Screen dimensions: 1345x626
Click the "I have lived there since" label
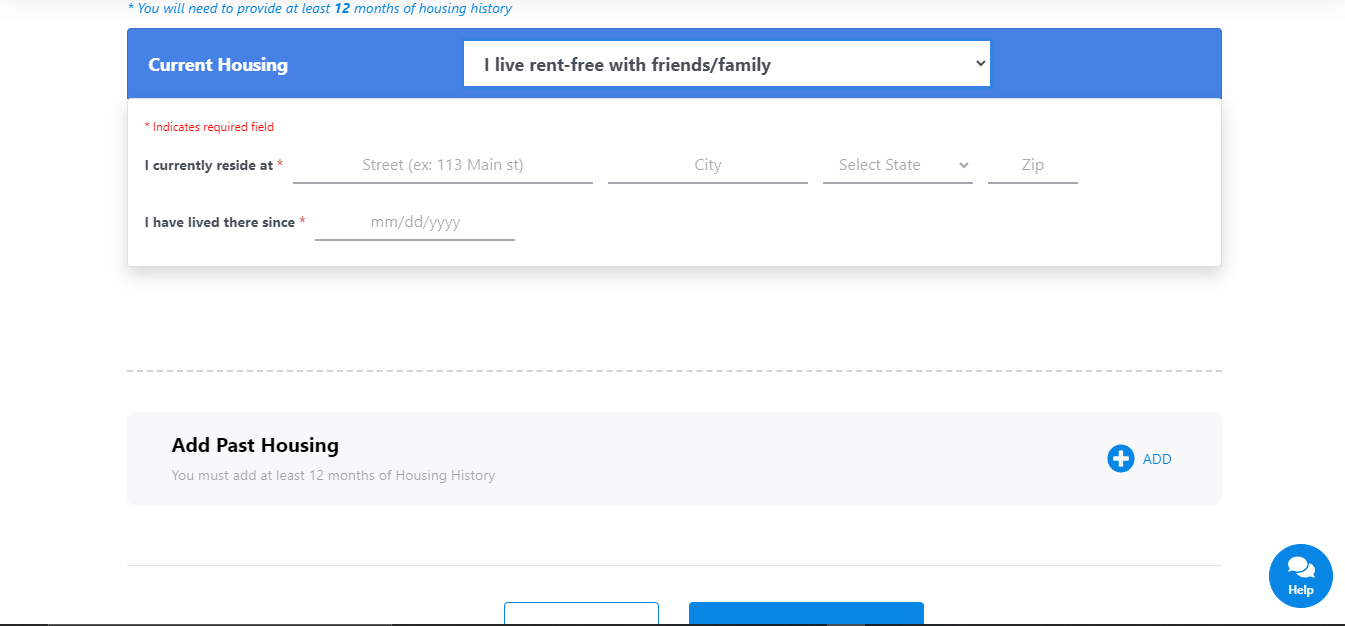(x=220, y=222)
